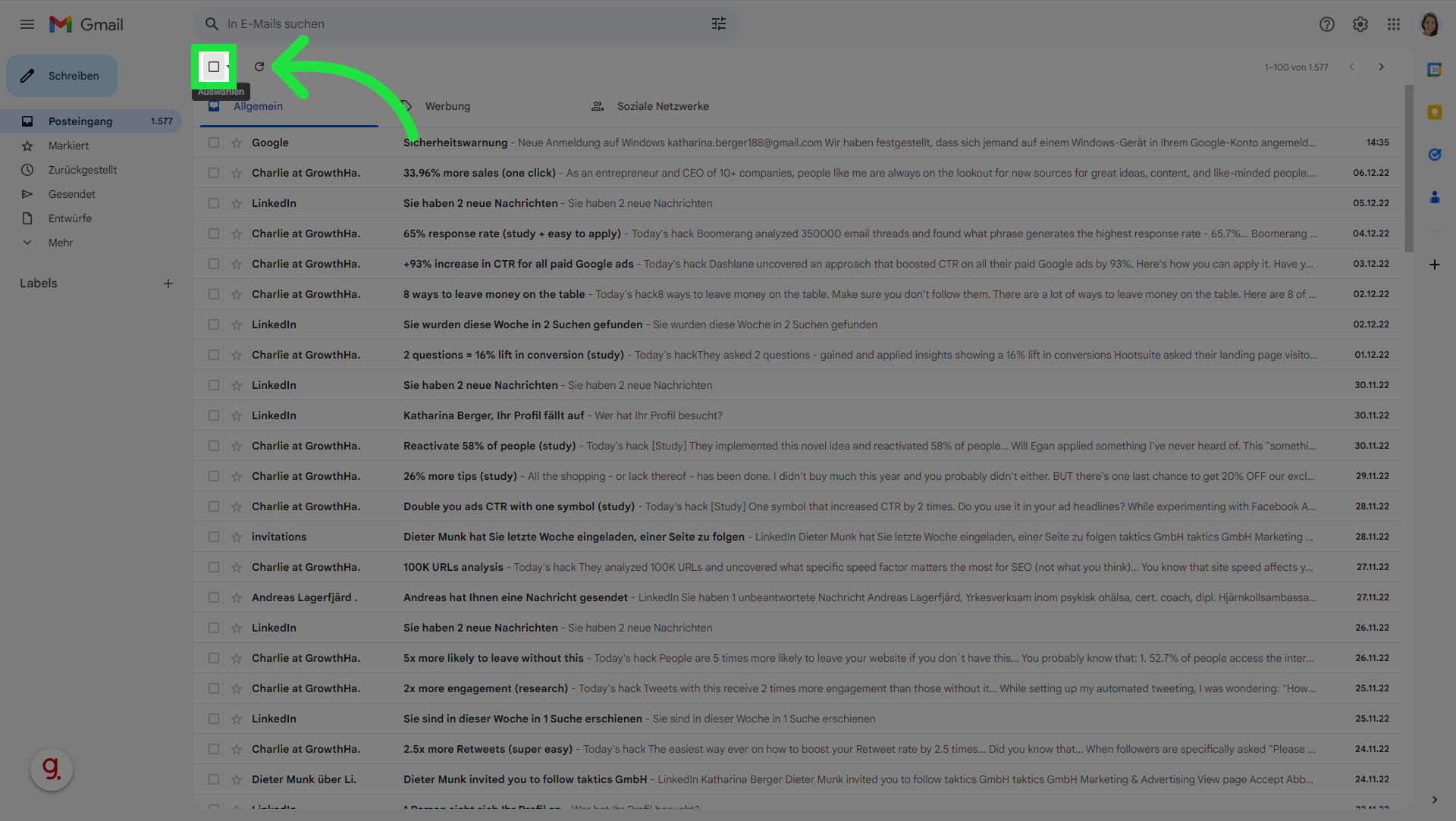
Task: Click the Gmail logo
Action: click(x=86, y=24)
